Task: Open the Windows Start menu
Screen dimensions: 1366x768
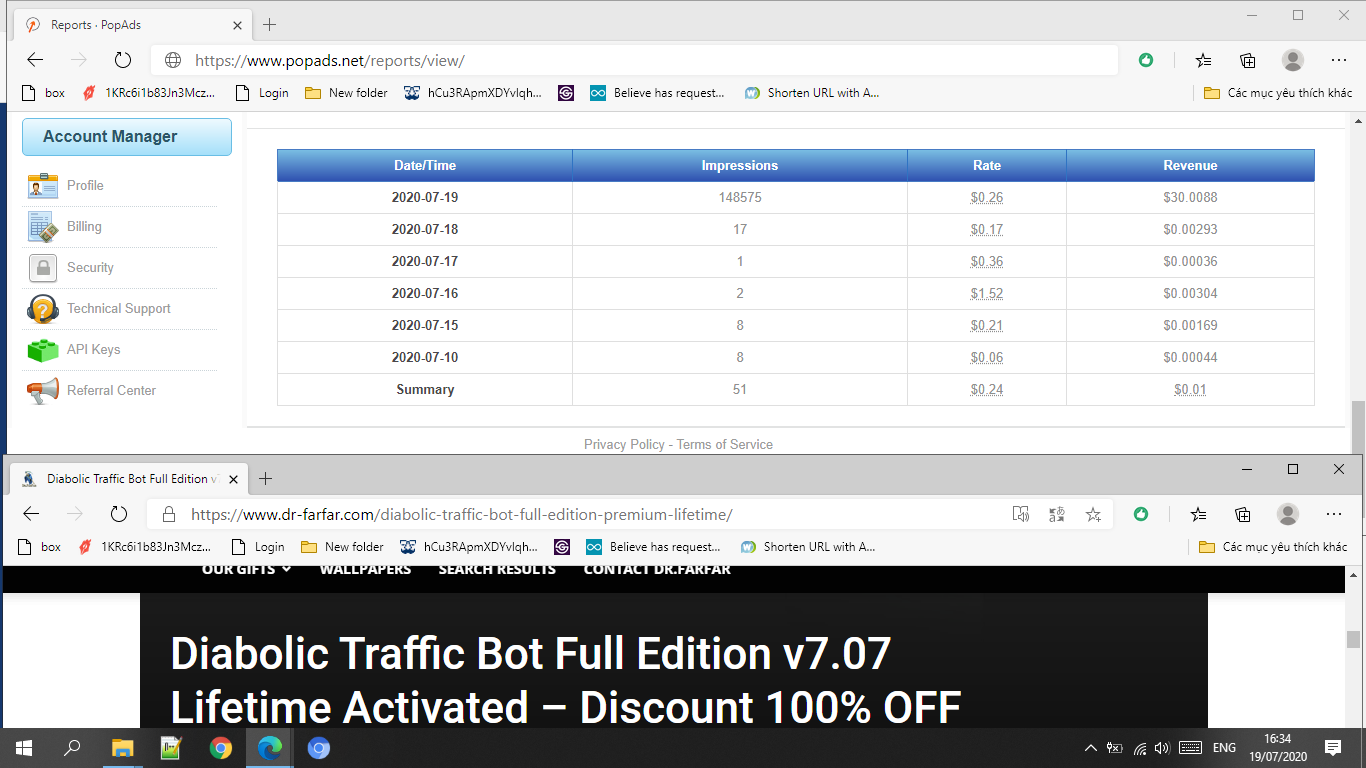Action: [x=24, y=748]
